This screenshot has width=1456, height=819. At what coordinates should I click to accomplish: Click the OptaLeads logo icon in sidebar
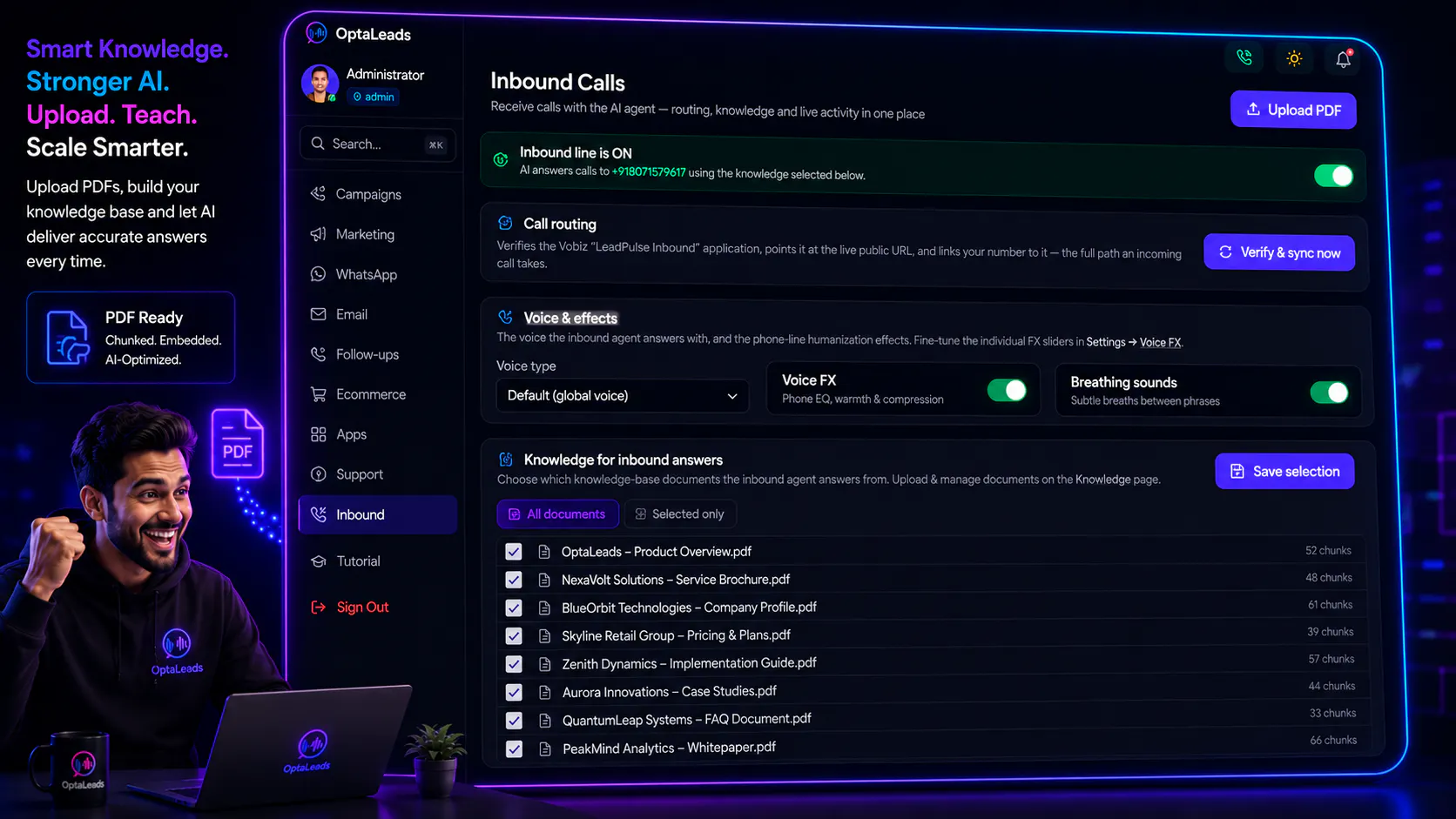316,33
